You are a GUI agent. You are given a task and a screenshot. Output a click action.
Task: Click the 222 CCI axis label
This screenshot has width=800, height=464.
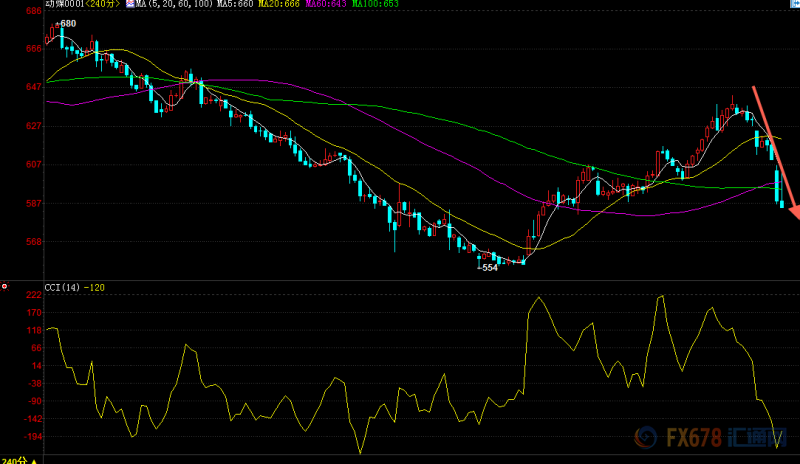click(x=34, y=295)
